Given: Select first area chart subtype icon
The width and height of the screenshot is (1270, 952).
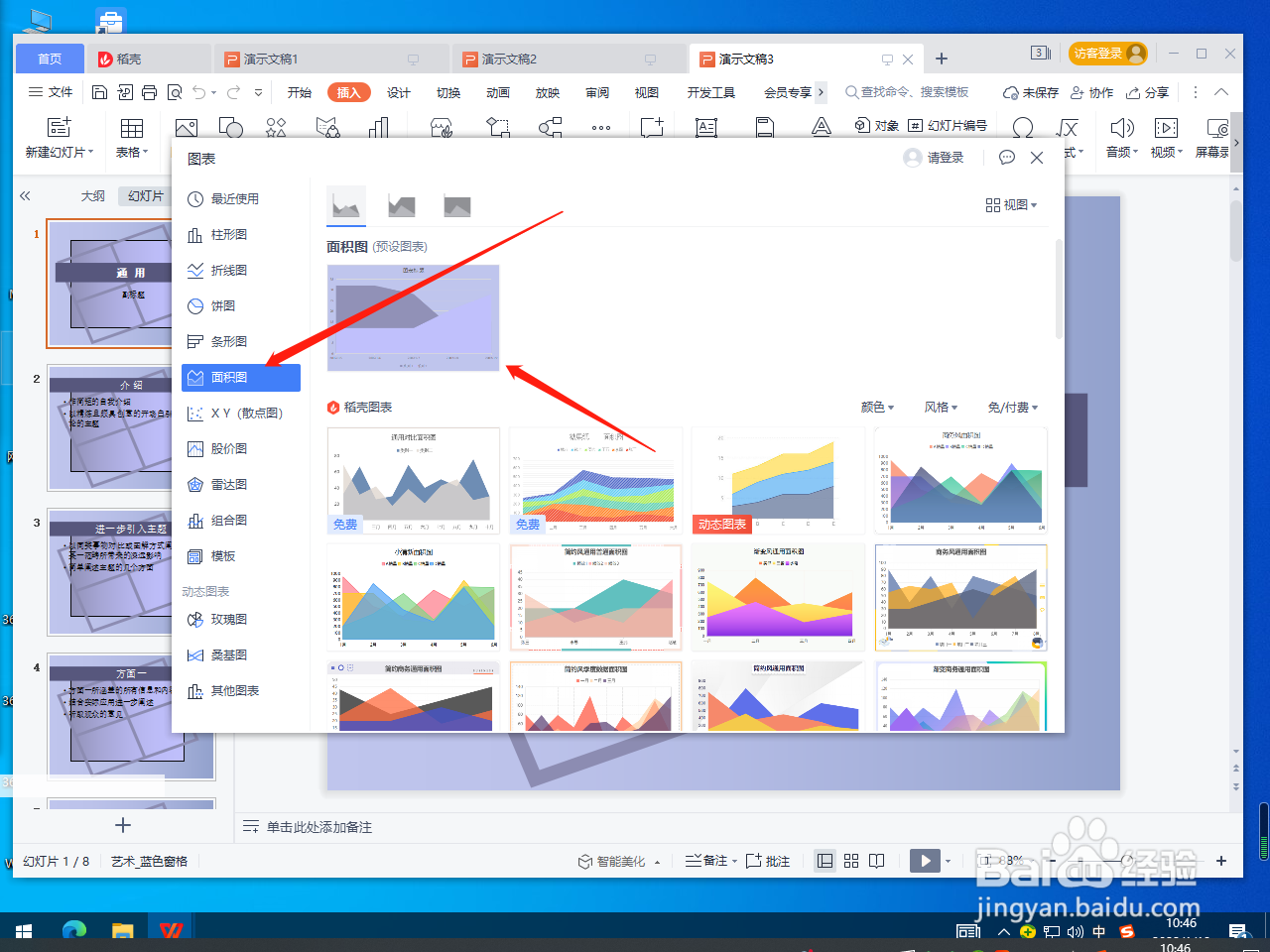Looking at the screenshot, I should (346, 205).
